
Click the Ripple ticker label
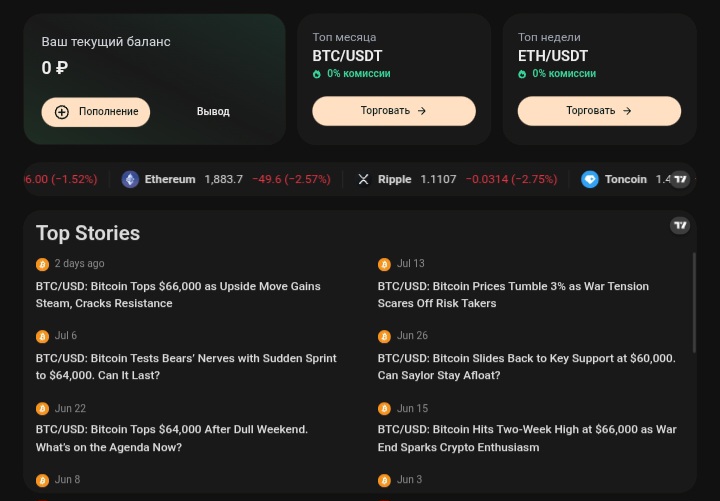pos(394,179)
